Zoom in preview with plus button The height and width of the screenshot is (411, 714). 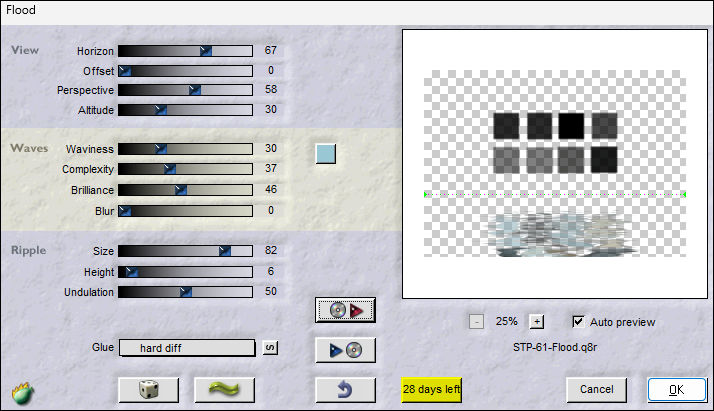(x=537, y=322)
